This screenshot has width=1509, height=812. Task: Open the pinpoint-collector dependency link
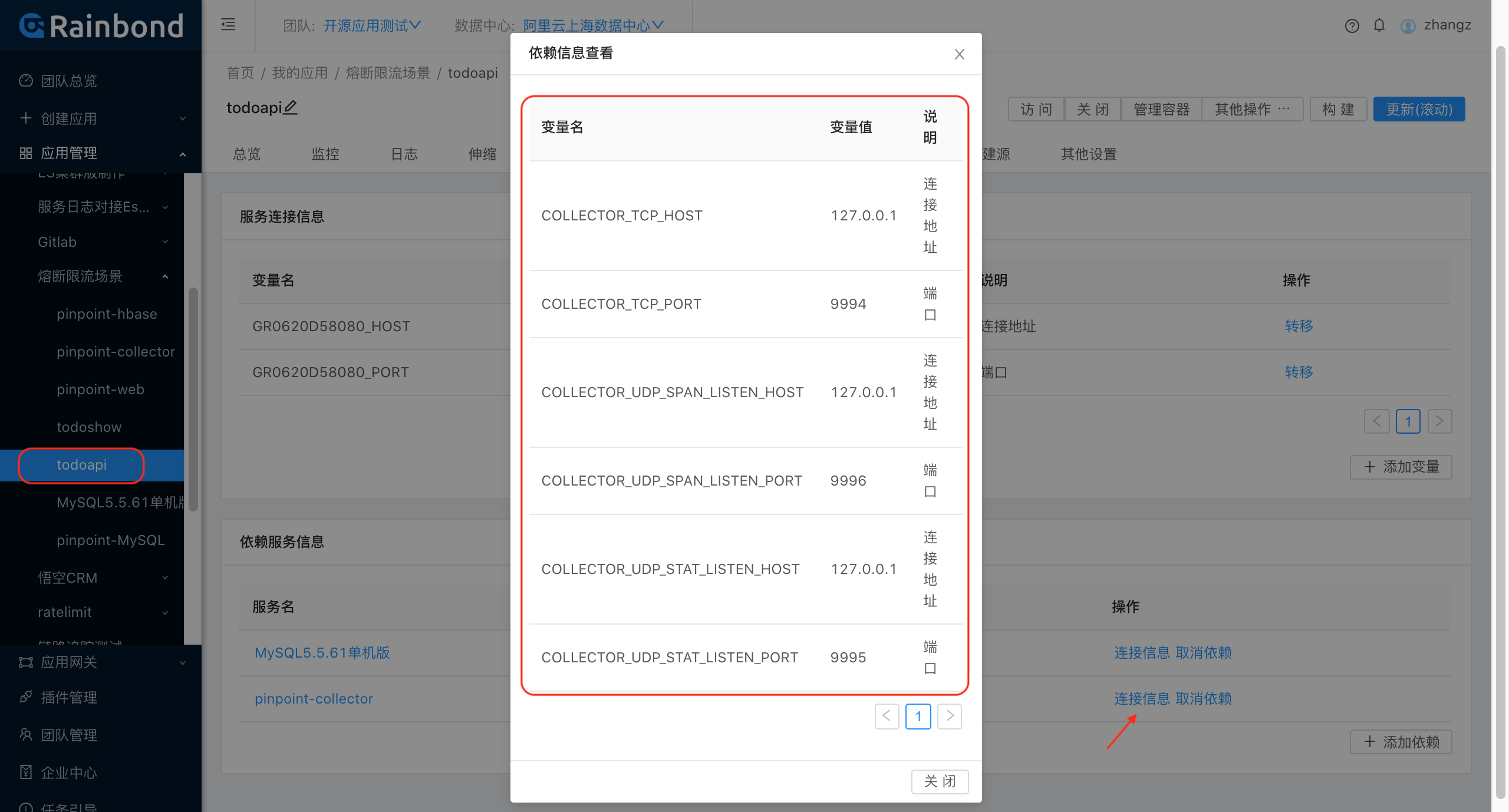(314, 699)
